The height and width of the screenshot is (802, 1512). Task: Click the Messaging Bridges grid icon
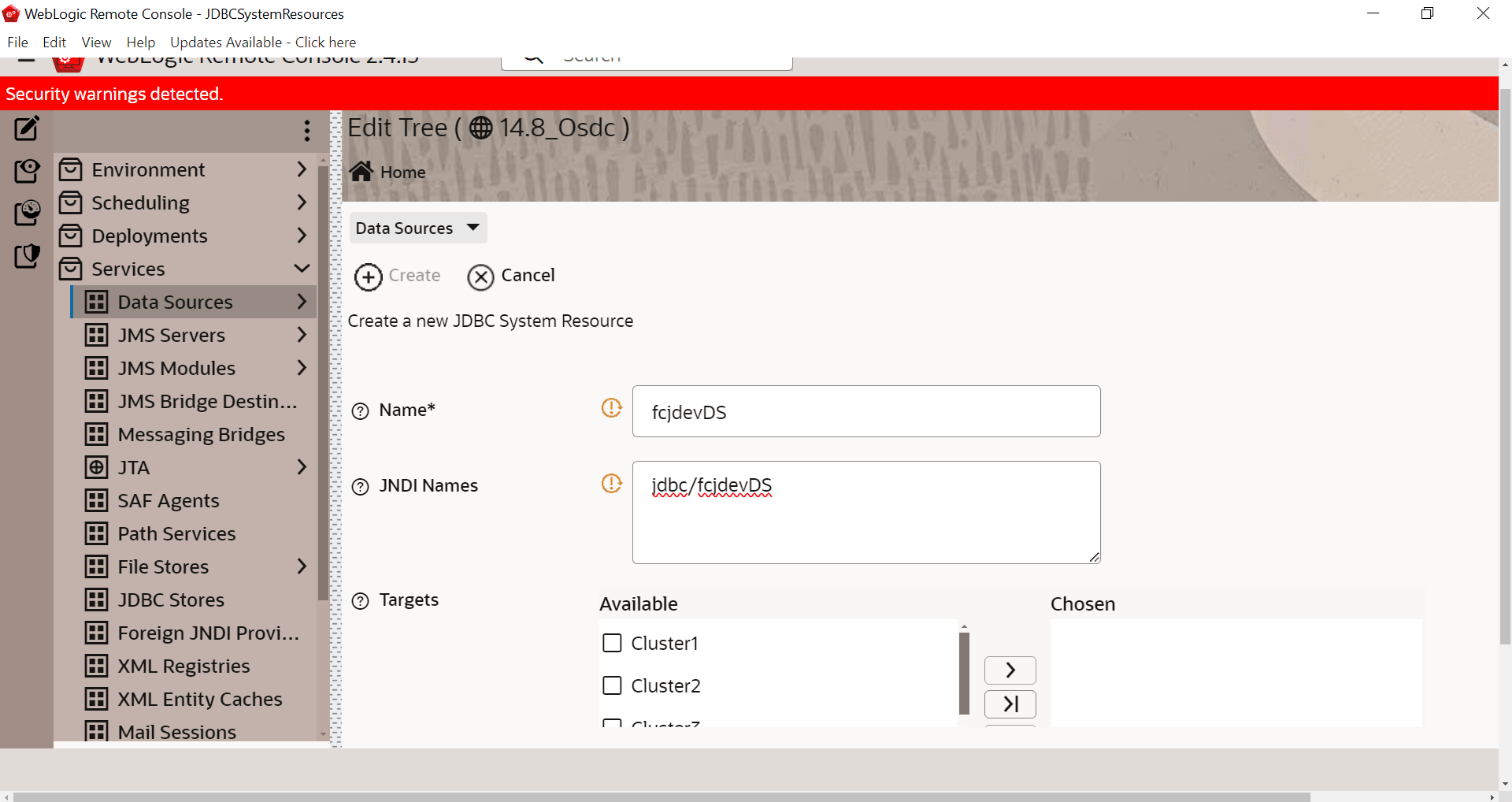click(x=96, y=434)
